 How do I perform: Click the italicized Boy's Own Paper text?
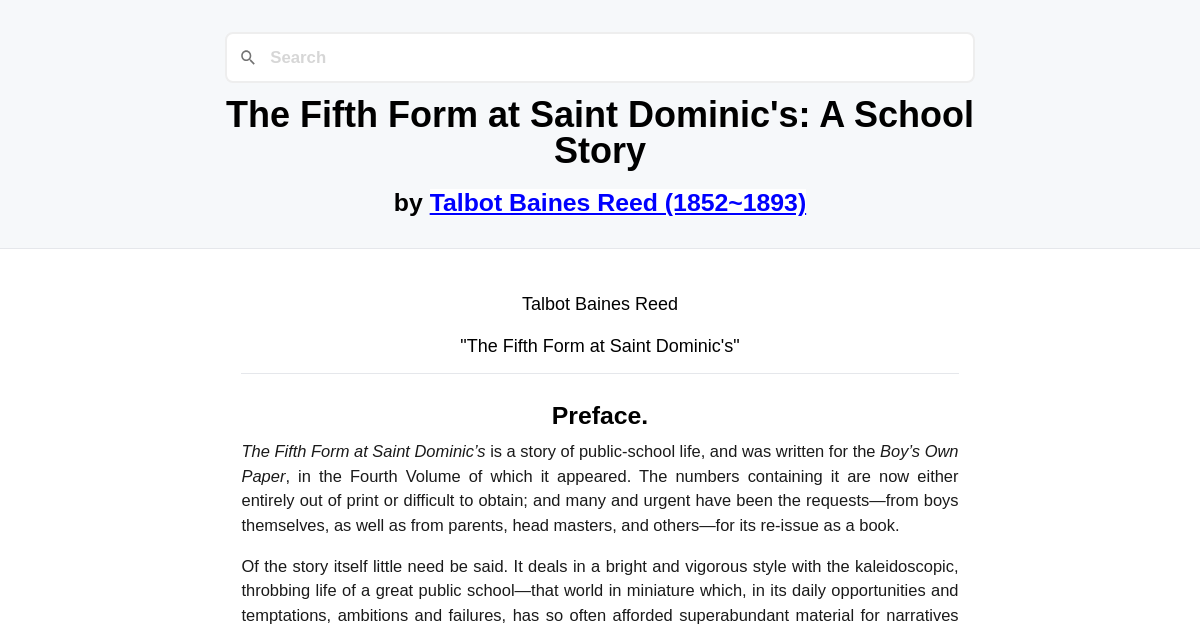(x=917, y=451)
